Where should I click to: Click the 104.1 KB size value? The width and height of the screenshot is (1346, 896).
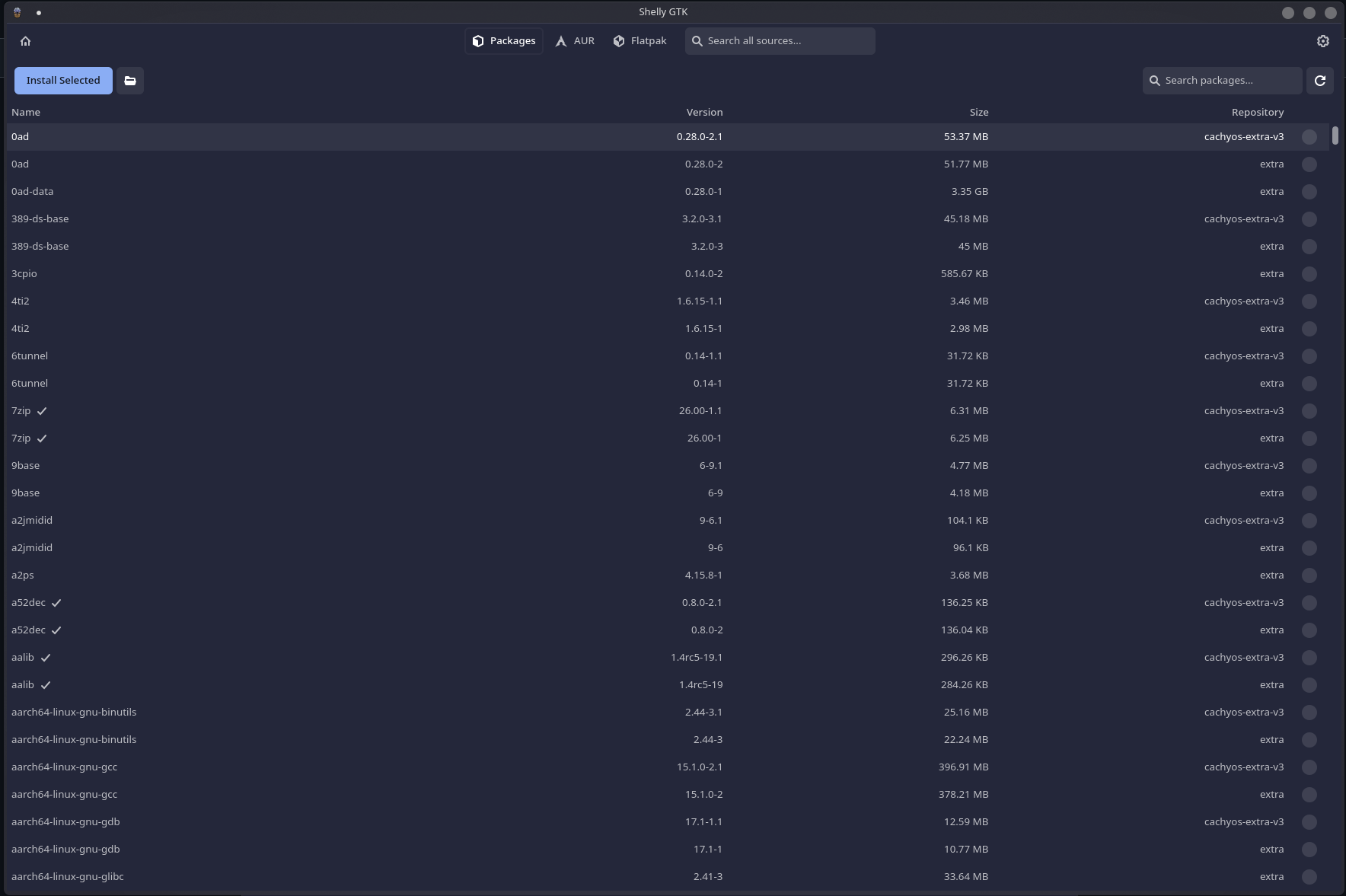[967, 521]
